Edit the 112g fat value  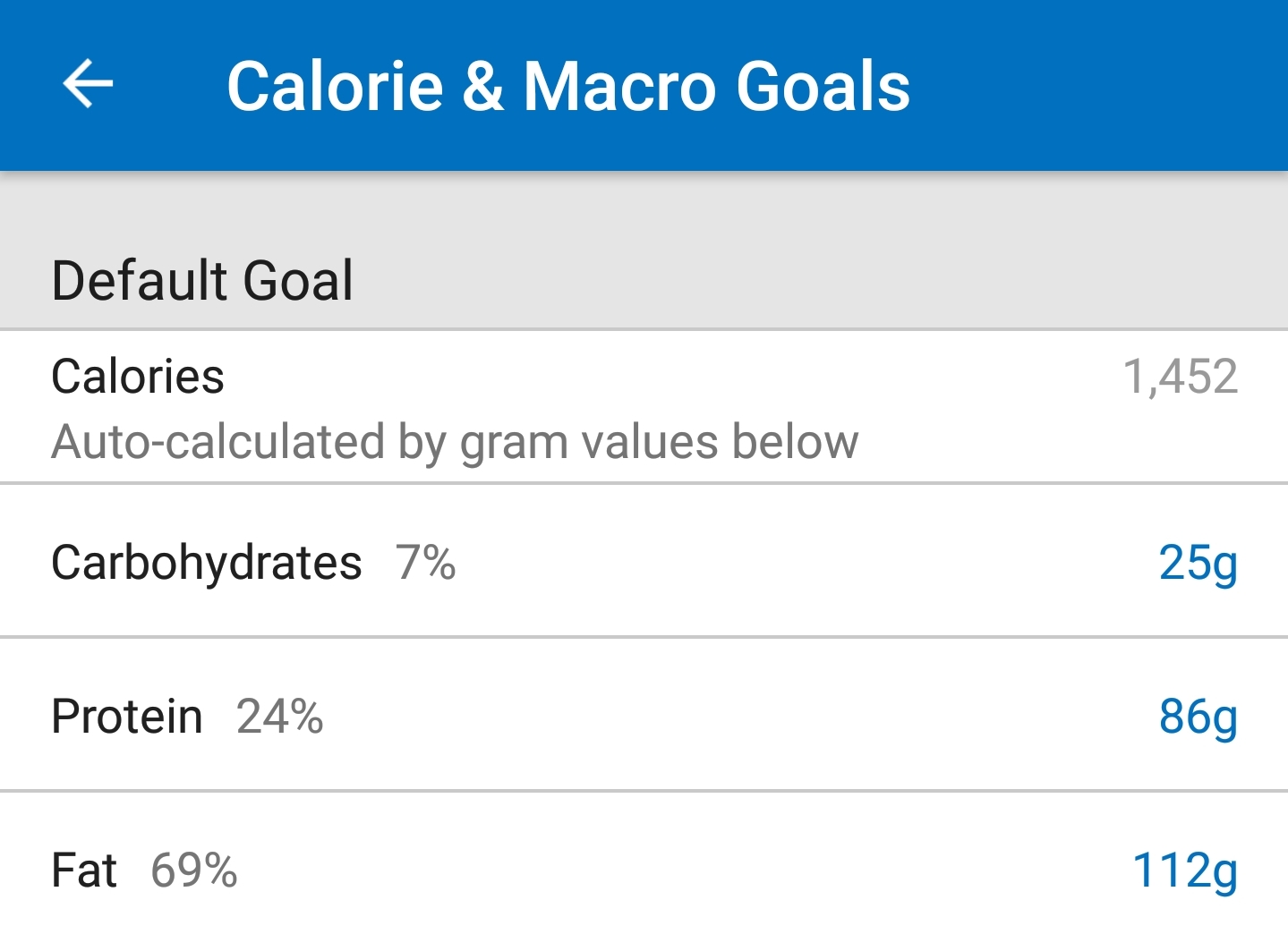[1185, 871]
